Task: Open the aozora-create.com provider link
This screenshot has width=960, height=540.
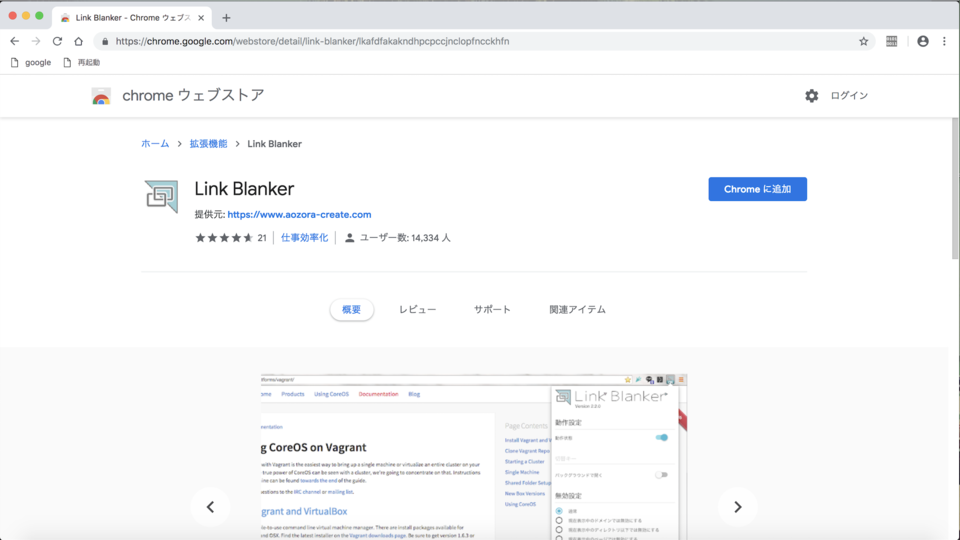Action: [299, 214]
